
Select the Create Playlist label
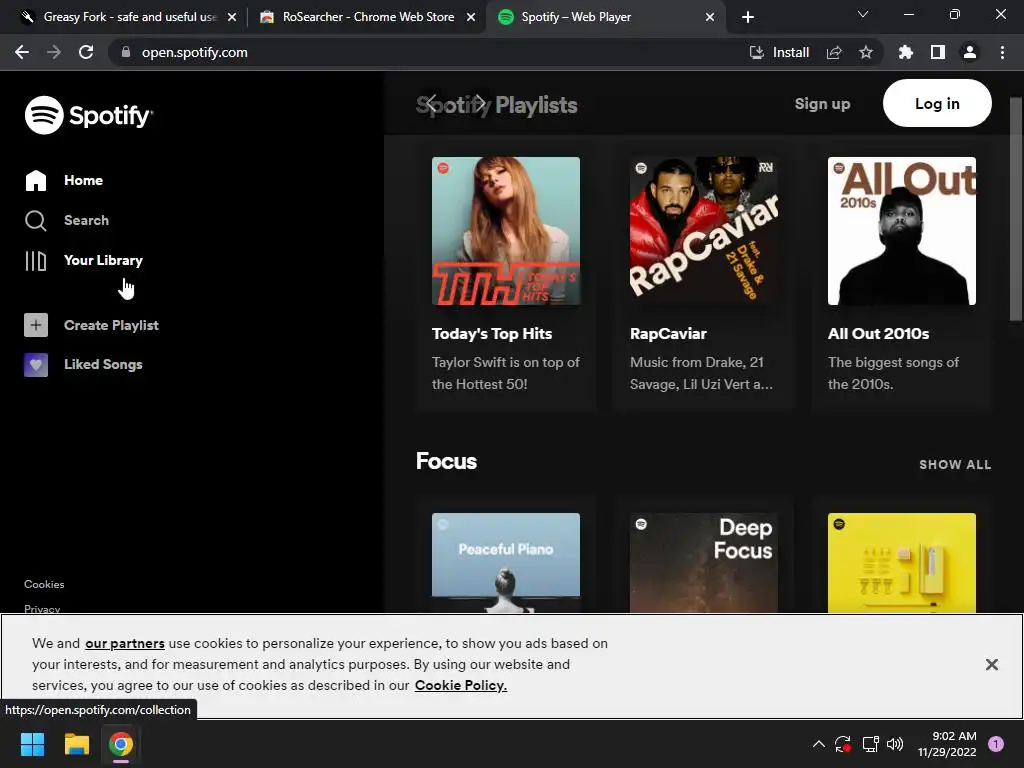111,325
